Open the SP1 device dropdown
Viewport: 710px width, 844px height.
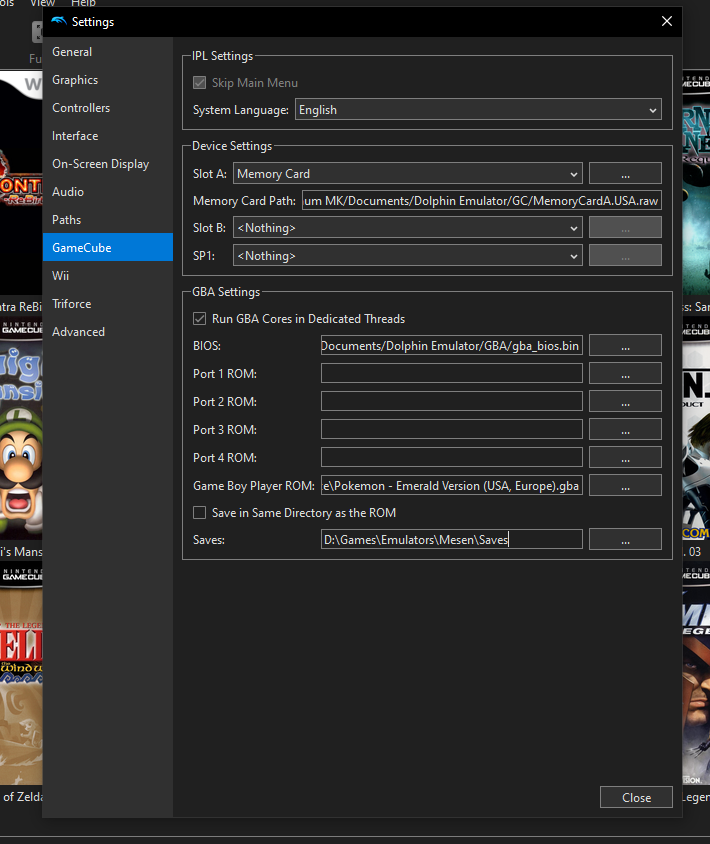coord(407,256)
